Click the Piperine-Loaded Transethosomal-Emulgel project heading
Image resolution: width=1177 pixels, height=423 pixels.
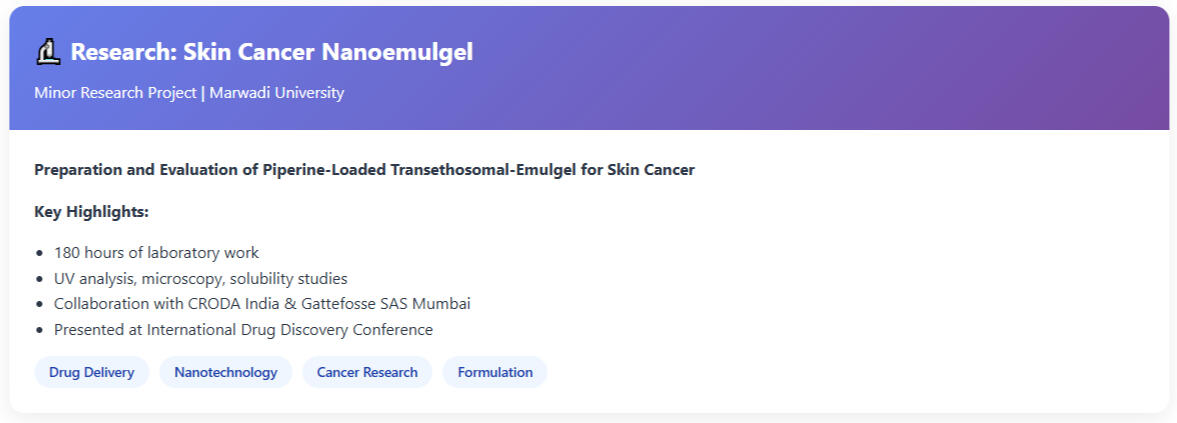point(364,169)
